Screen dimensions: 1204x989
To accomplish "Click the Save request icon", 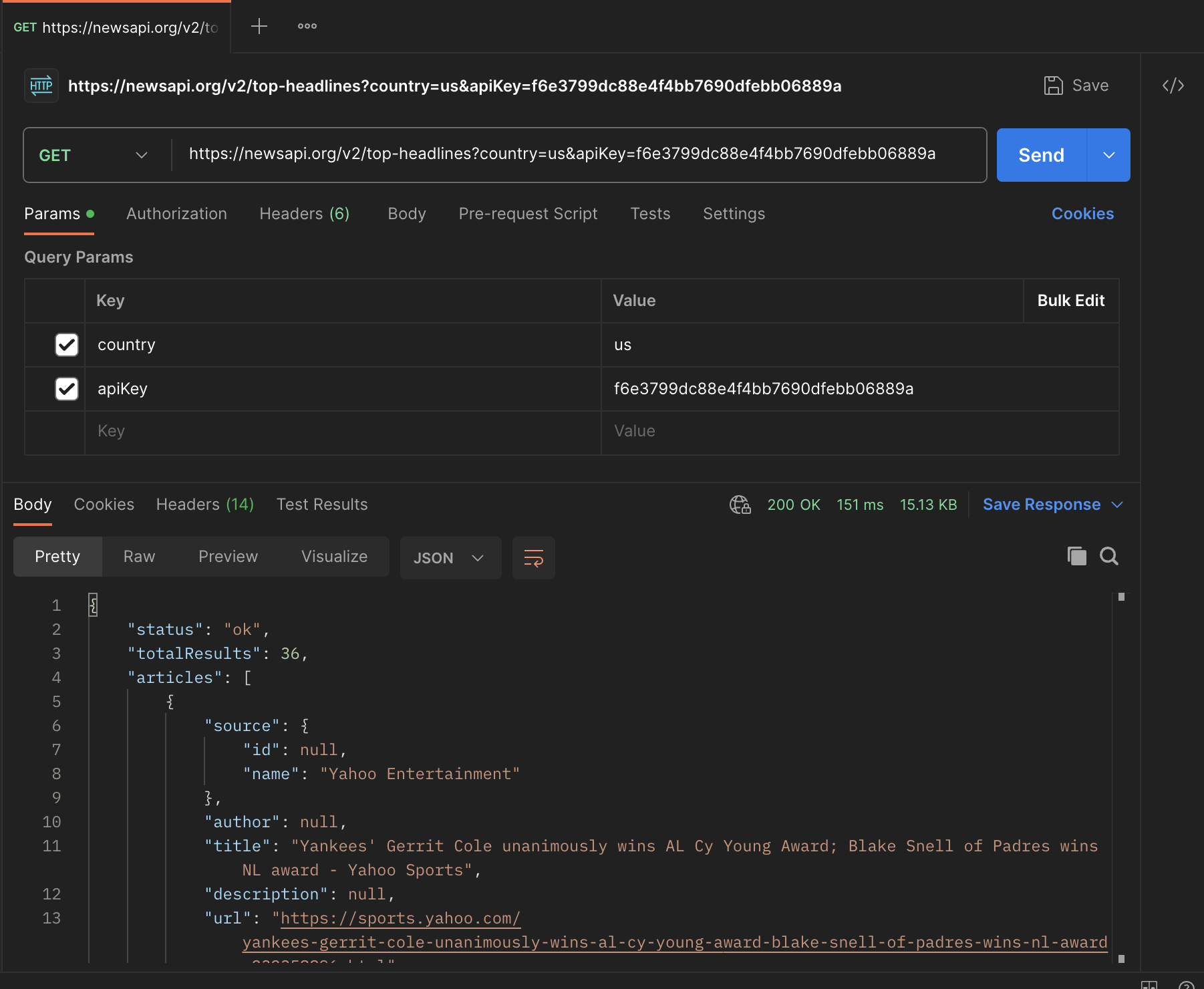I will [1054, 85].
